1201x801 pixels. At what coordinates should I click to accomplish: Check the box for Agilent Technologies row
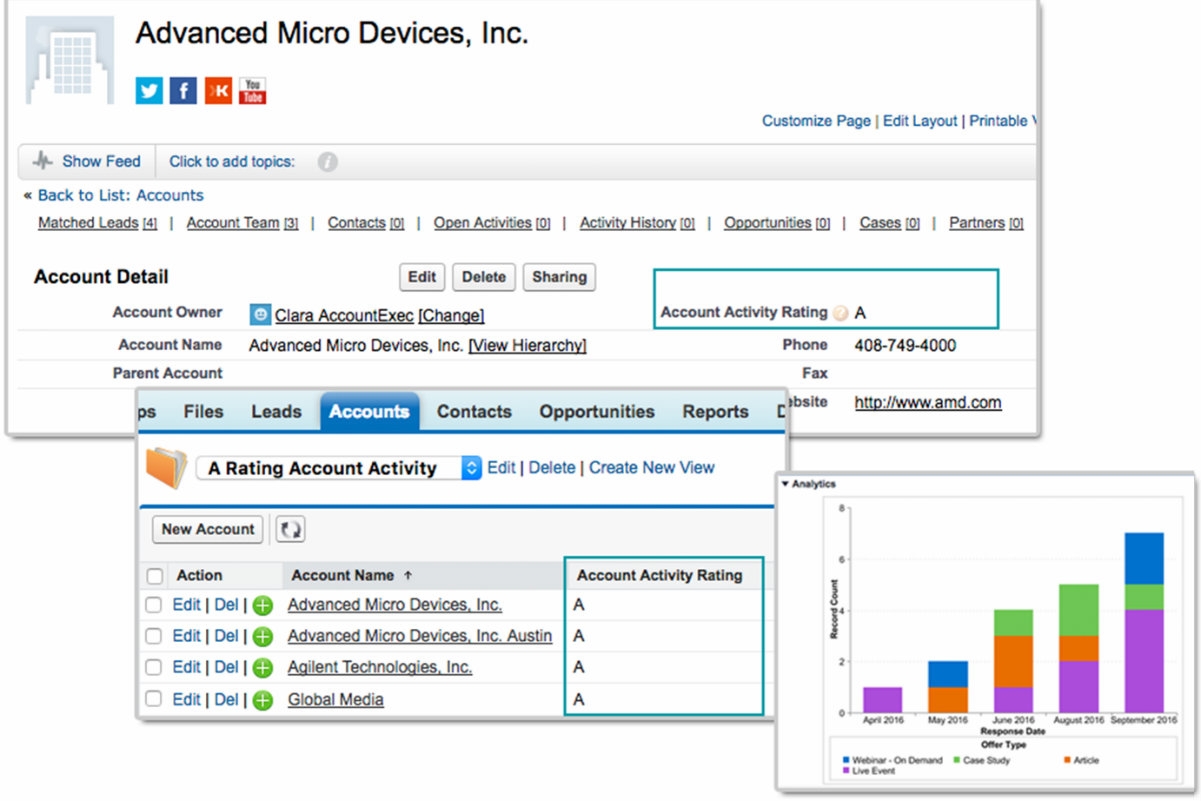click(x=153, y=667)
